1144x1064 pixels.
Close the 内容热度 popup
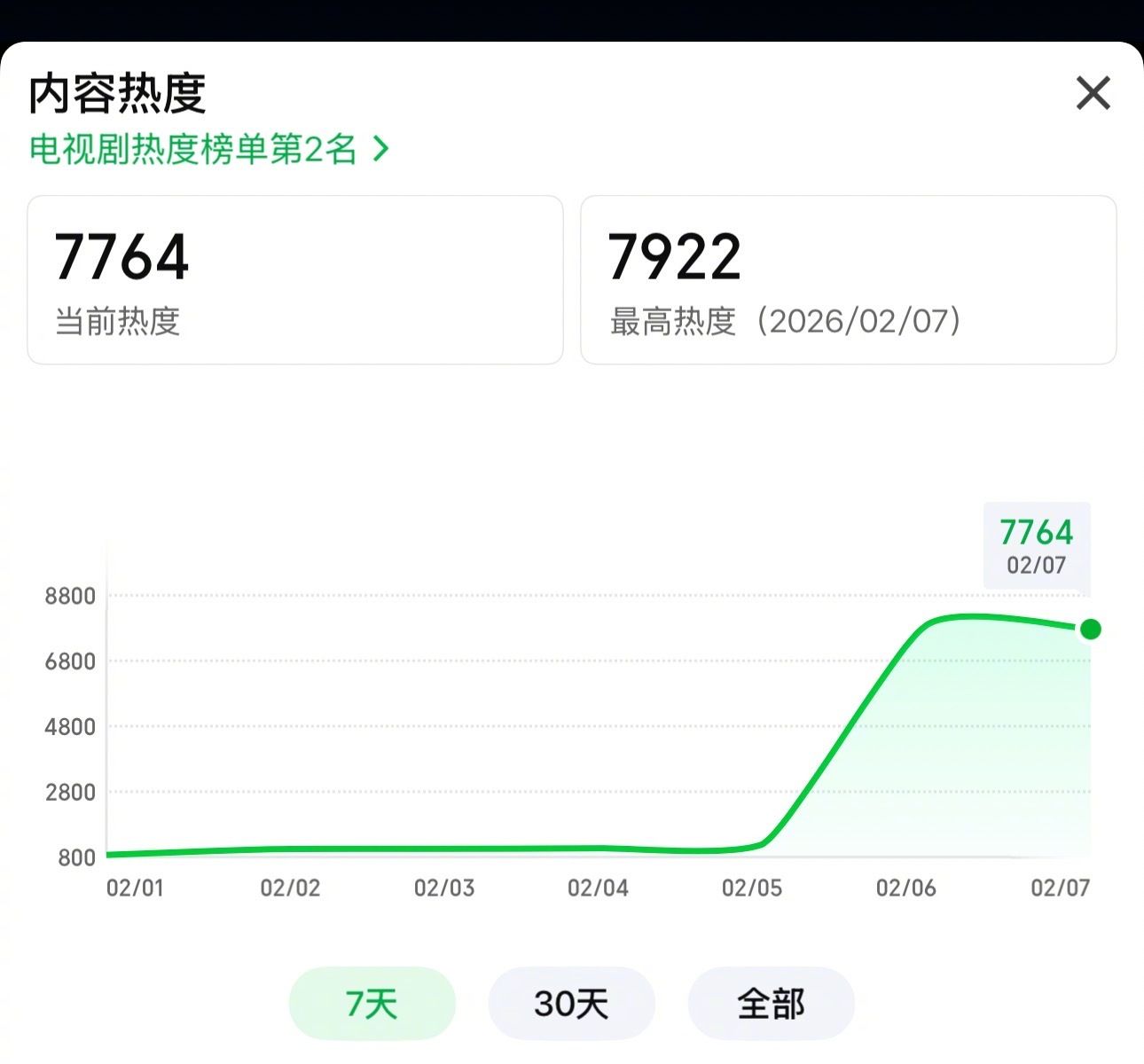[1092, 92]
